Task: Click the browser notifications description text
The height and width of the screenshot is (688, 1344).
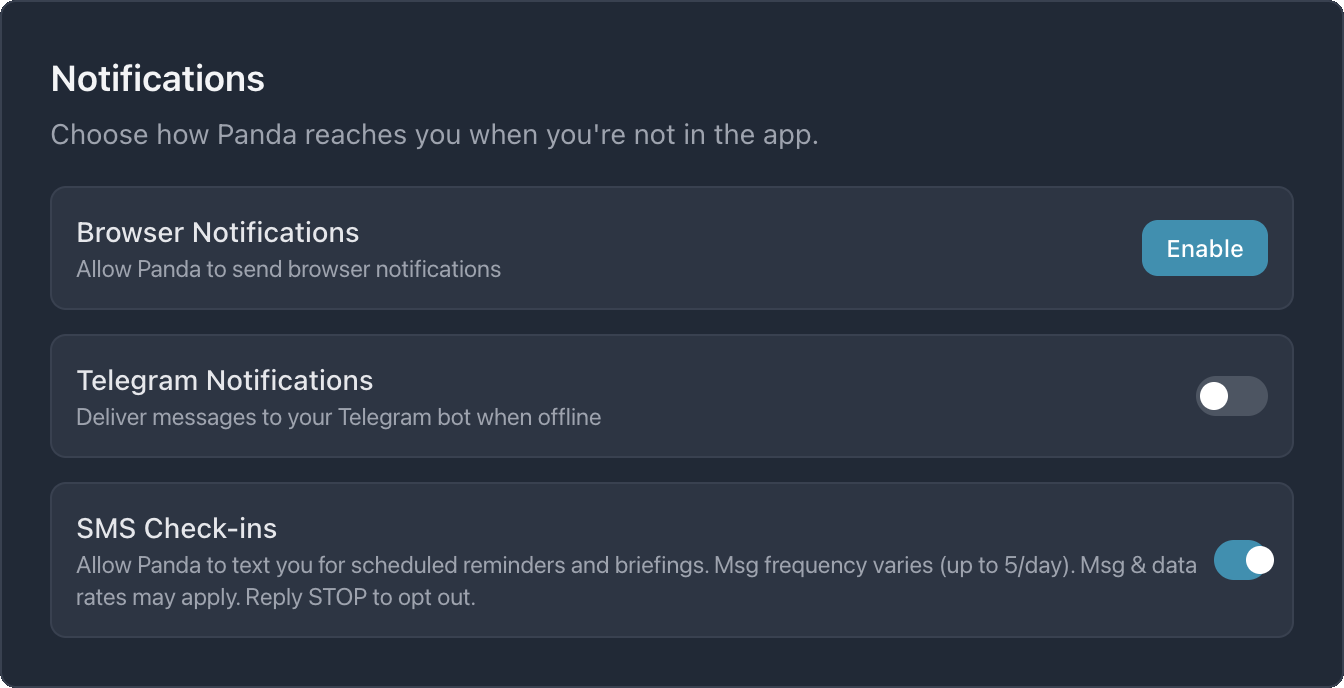Action: [x=288, y=269]
